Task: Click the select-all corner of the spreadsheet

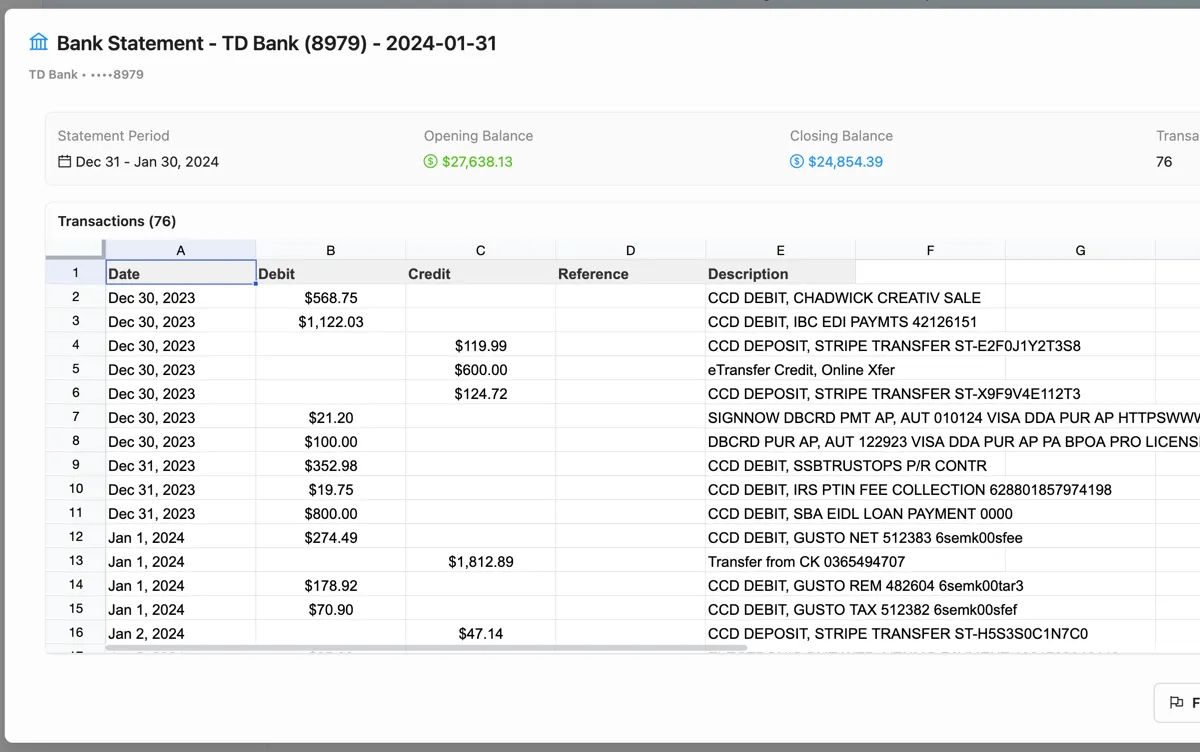Action: [75, 250]
